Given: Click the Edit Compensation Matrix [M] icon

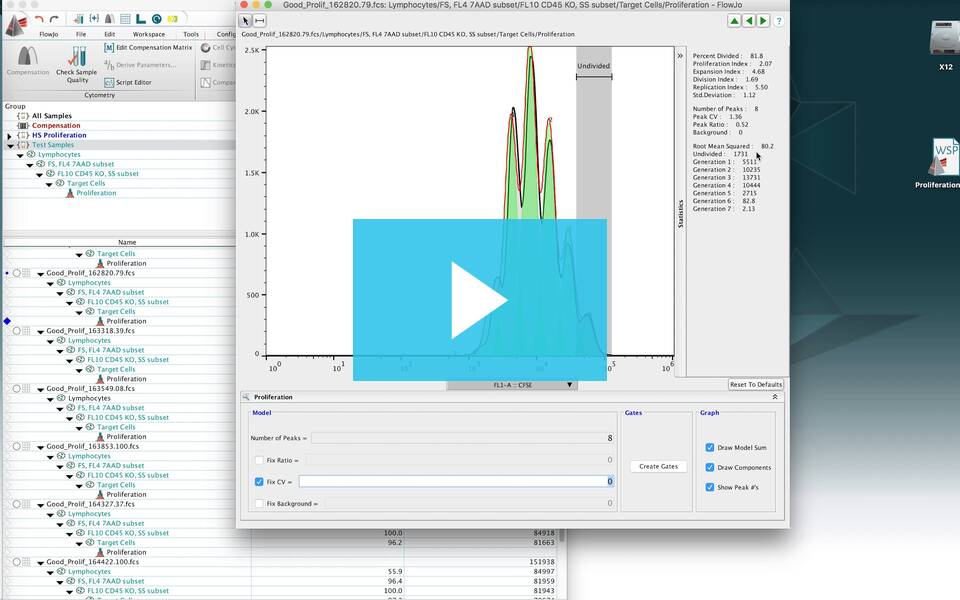Looking at the screenshot, I should (x=109, y=47).
